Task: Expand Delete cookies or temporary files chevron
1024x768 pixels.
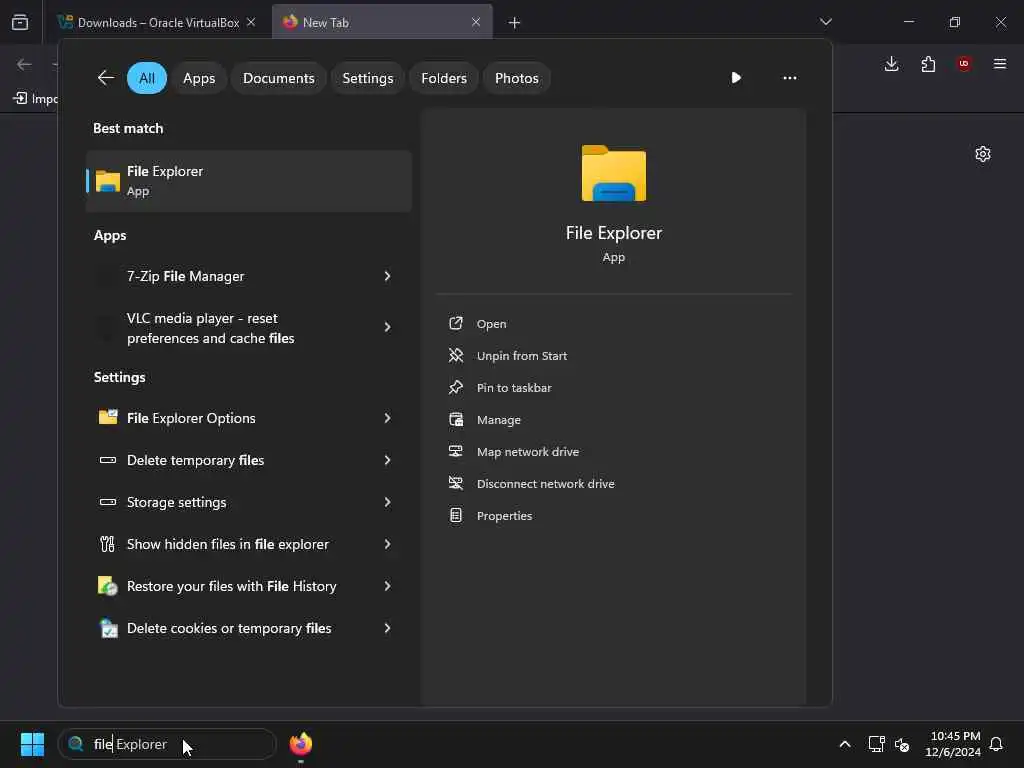Action: point(387,628)
